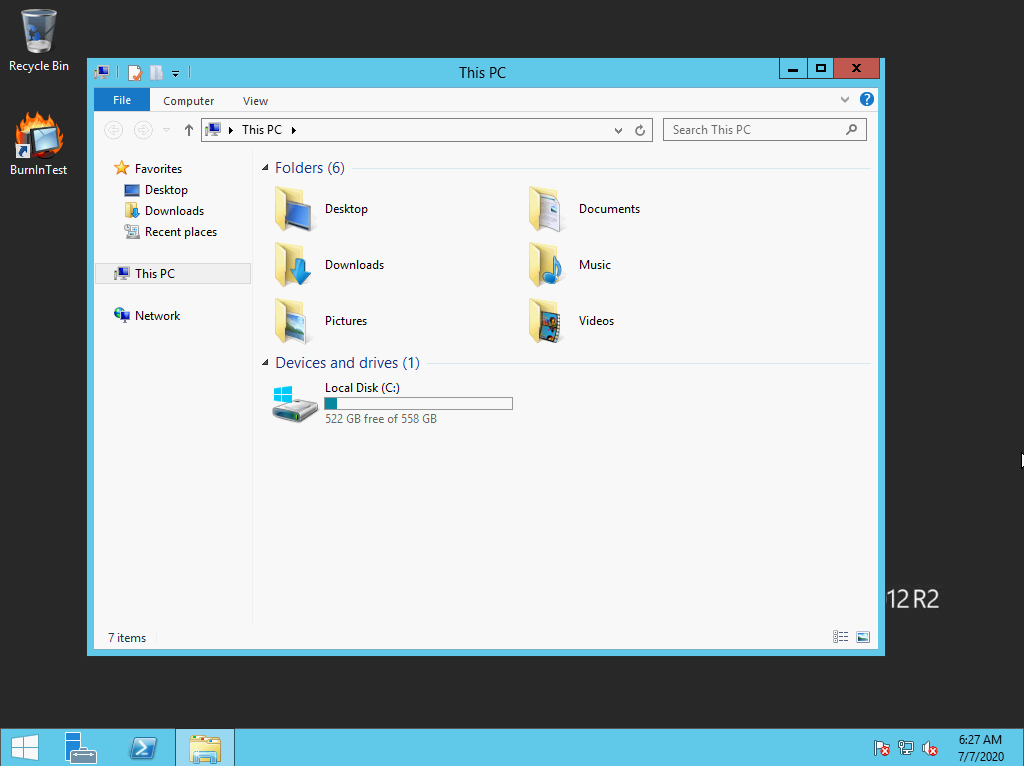Select the Videos folder icon
The image size is (1024, 766).
click(547, 321)
